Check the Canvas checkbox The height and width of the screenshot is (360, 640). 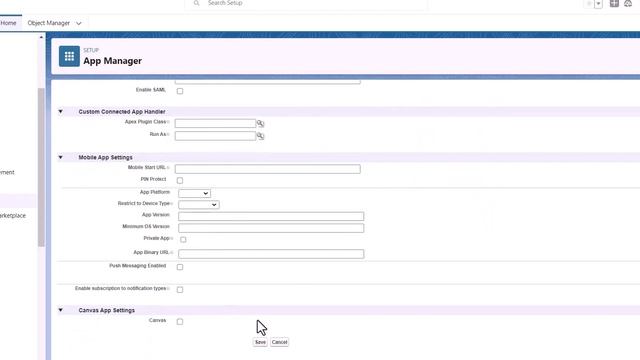180,322
